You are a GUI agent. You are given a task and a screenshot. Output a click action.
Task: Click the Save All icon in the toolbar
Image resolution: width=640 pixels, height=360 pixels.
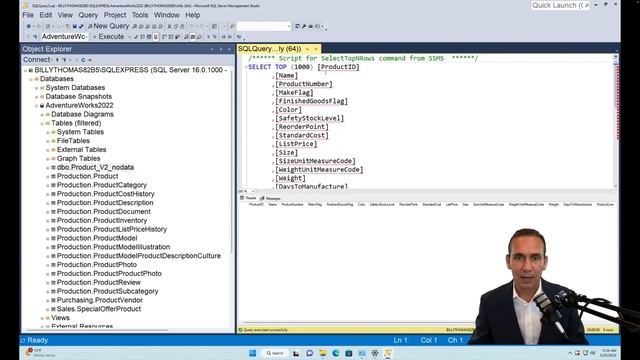pyautogui.click(x=81, y=26)
